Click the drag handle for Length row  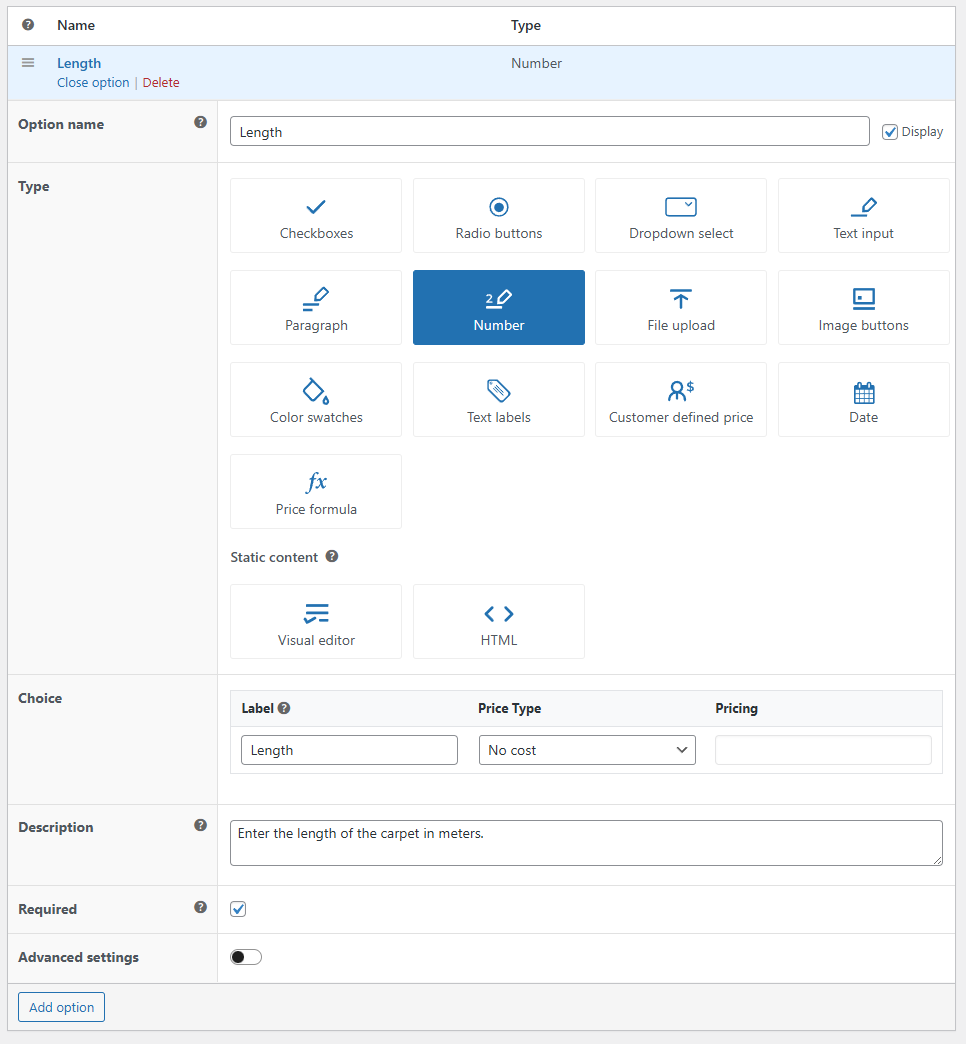28,63
